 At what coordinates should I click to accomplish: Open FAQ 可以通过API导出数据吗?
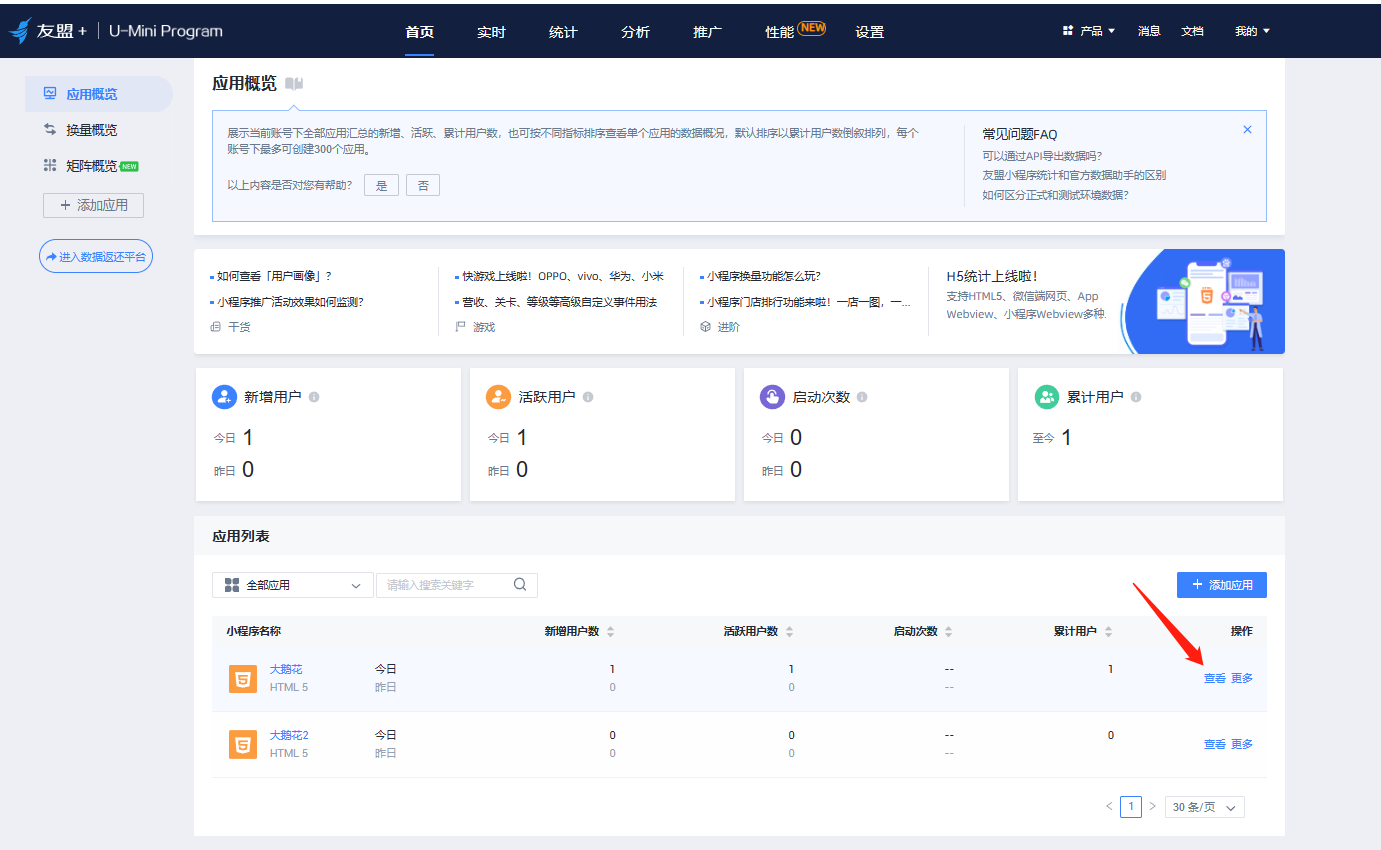[x=1042, y=155]
